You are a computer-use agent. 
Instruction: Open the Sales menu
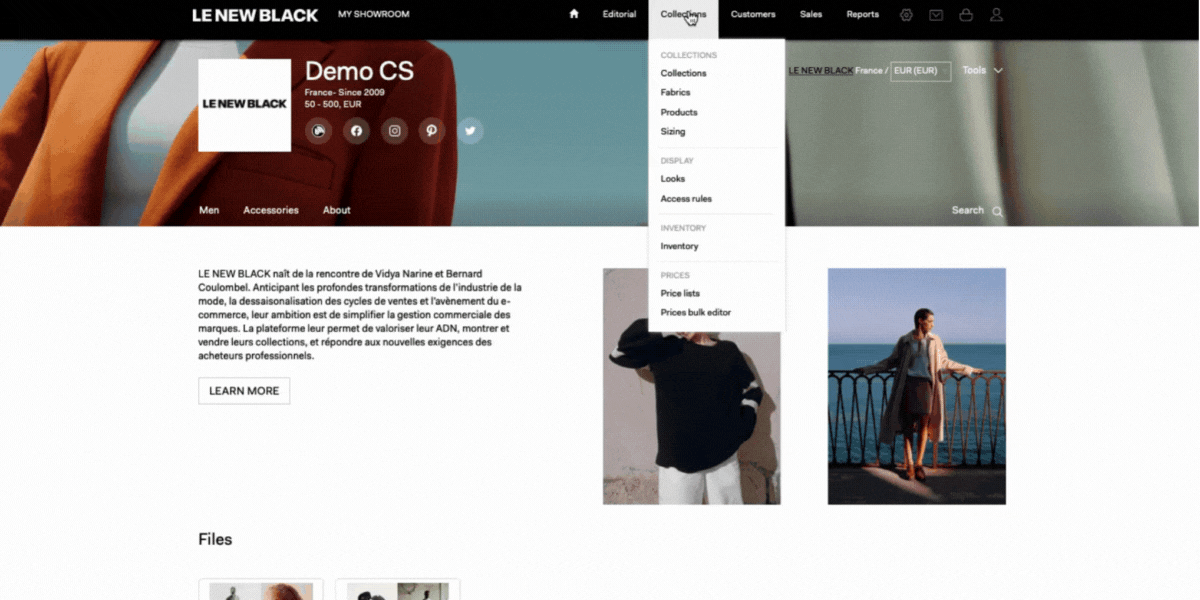click(811, 14)
